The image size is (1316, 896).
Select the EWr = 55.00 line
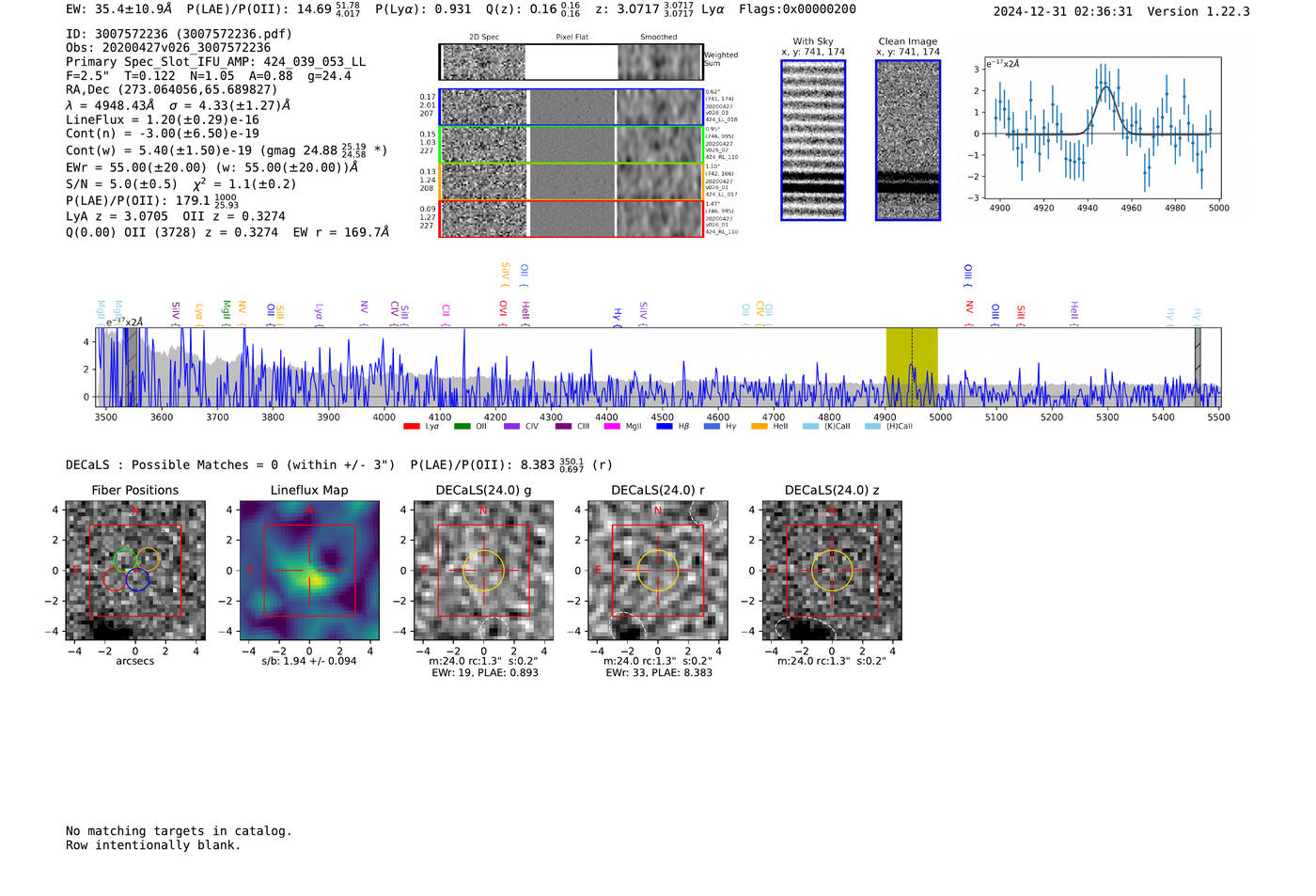212,167
